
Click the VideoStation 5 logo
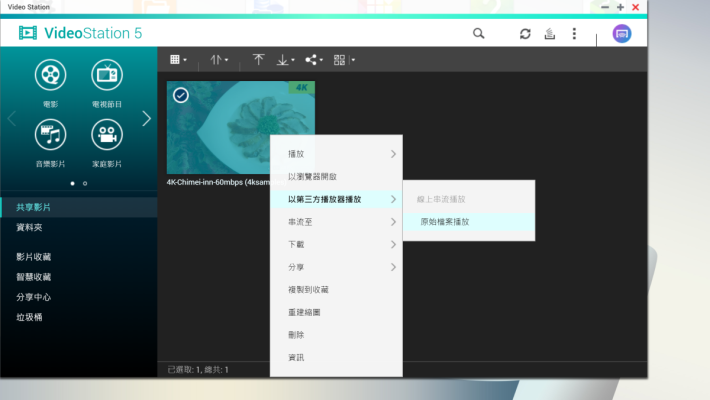(80, 33)
